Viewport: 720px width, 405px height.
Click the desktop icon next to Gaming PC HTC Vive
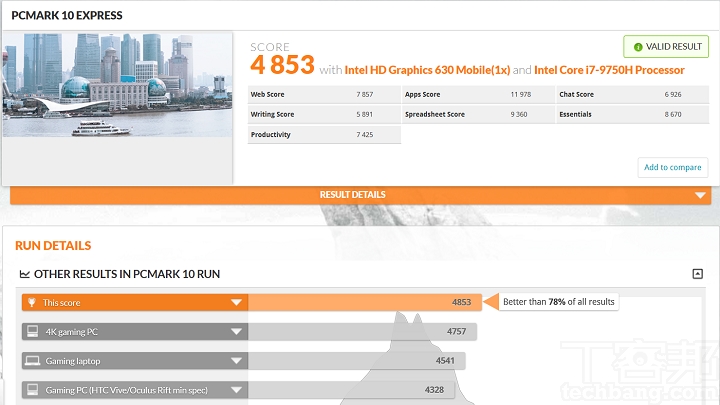pos(33,390)
